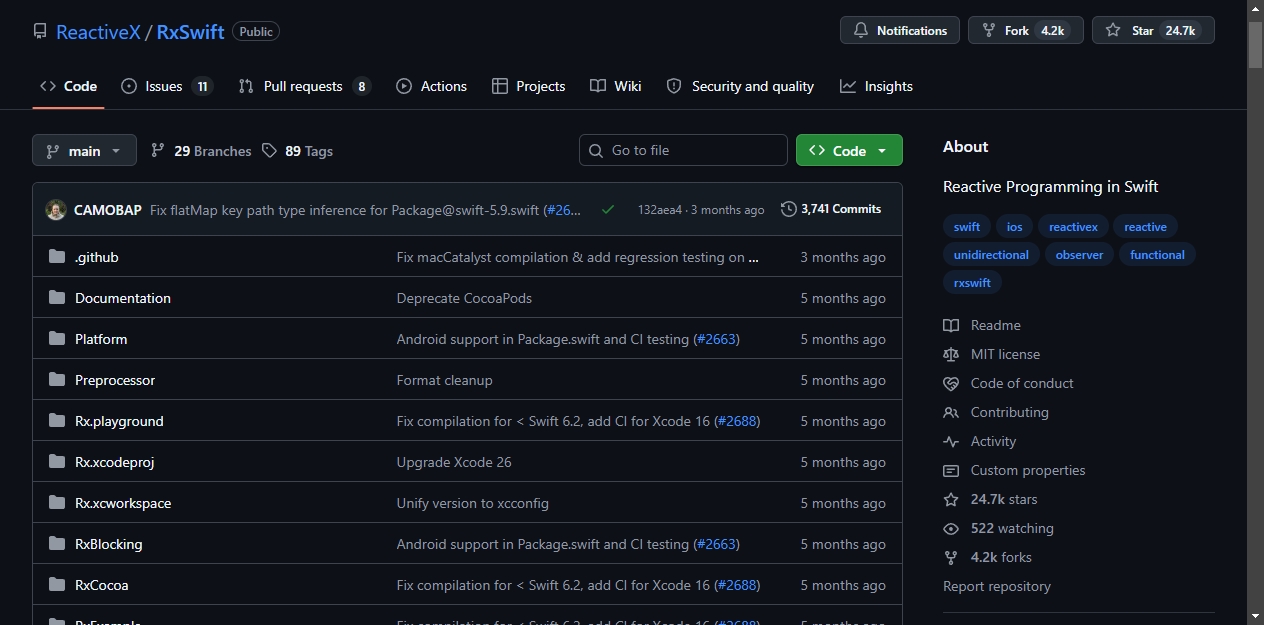Click the tag icon beside 89 Tags
Viewport: 1264px width, 625px height.
pyautogui.click(x=269, y=150)
